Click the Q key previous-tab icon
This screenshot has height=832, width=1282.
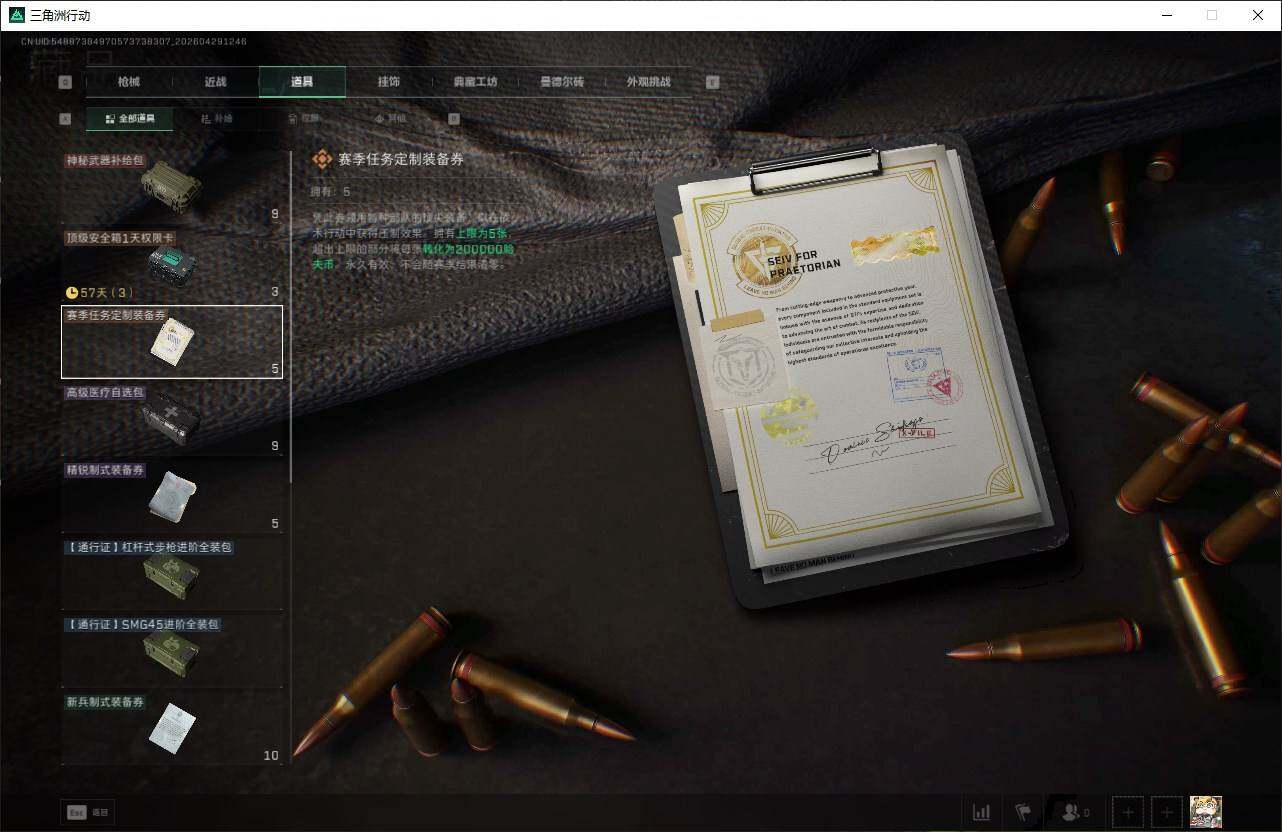pyautogui.click(x=66, y=82)
